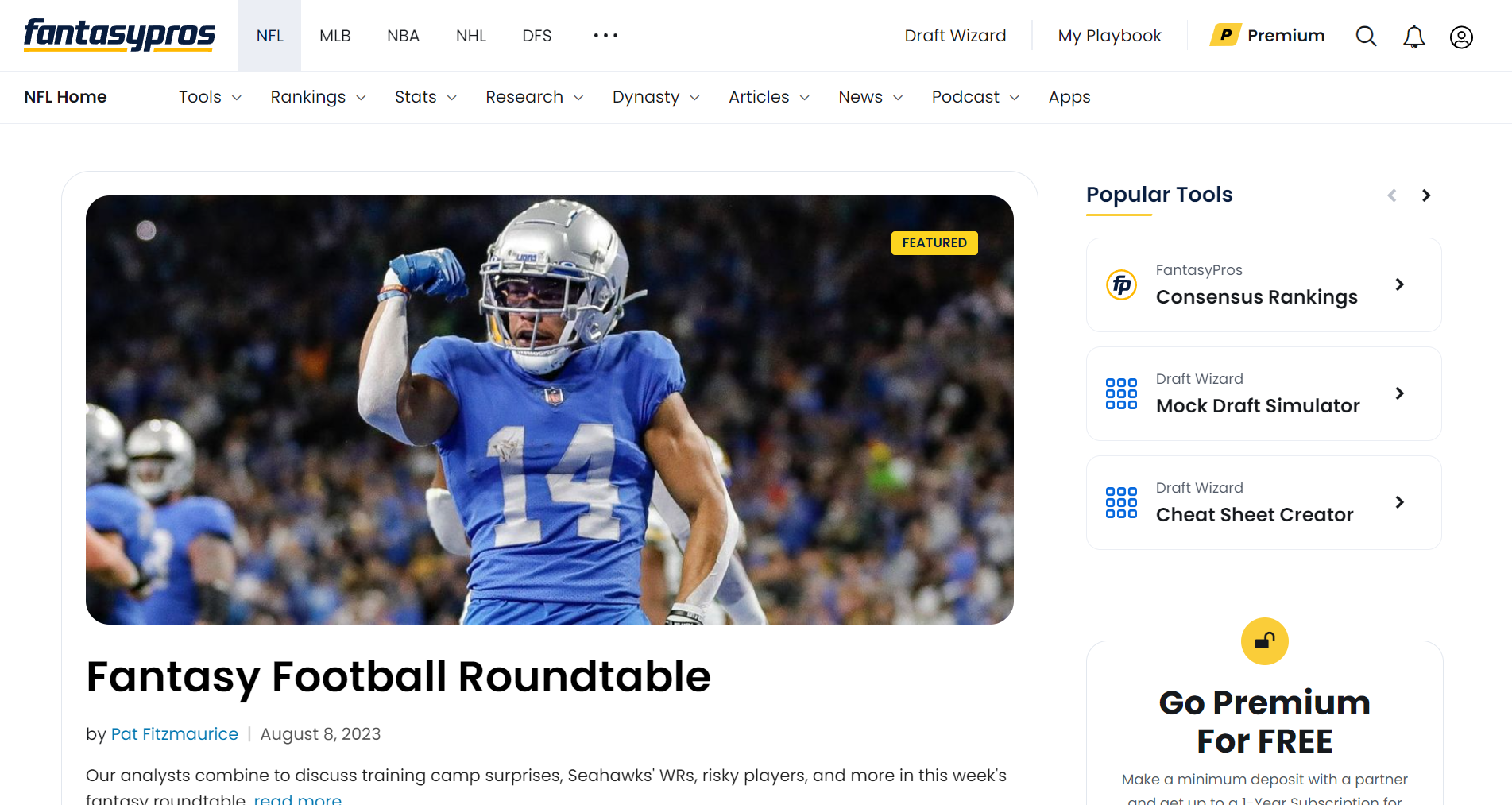
Task: Click the grid icon beside Cheat Sheet Creator
Action: (1122, 502)
